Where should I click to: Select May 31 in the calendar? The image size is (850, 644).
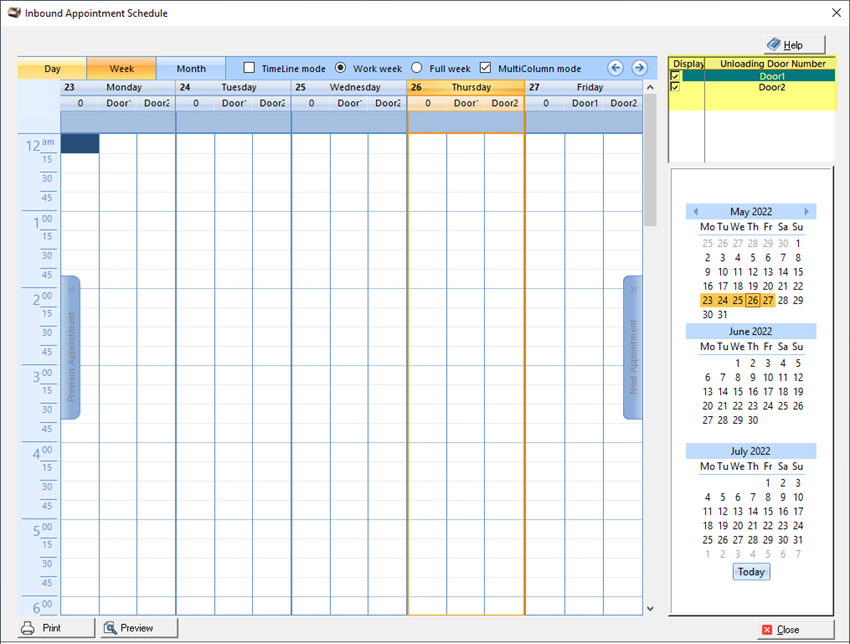[x=723, y=314]
